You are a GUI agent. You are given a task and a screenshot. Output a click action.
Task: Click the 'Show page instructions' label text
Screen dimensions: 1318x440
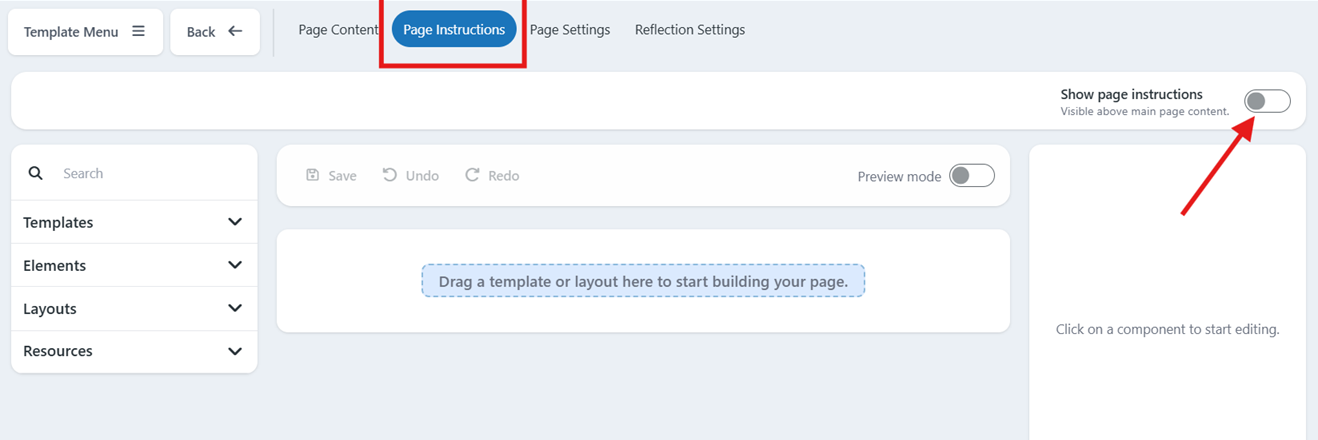click(x=1132, y=94)
